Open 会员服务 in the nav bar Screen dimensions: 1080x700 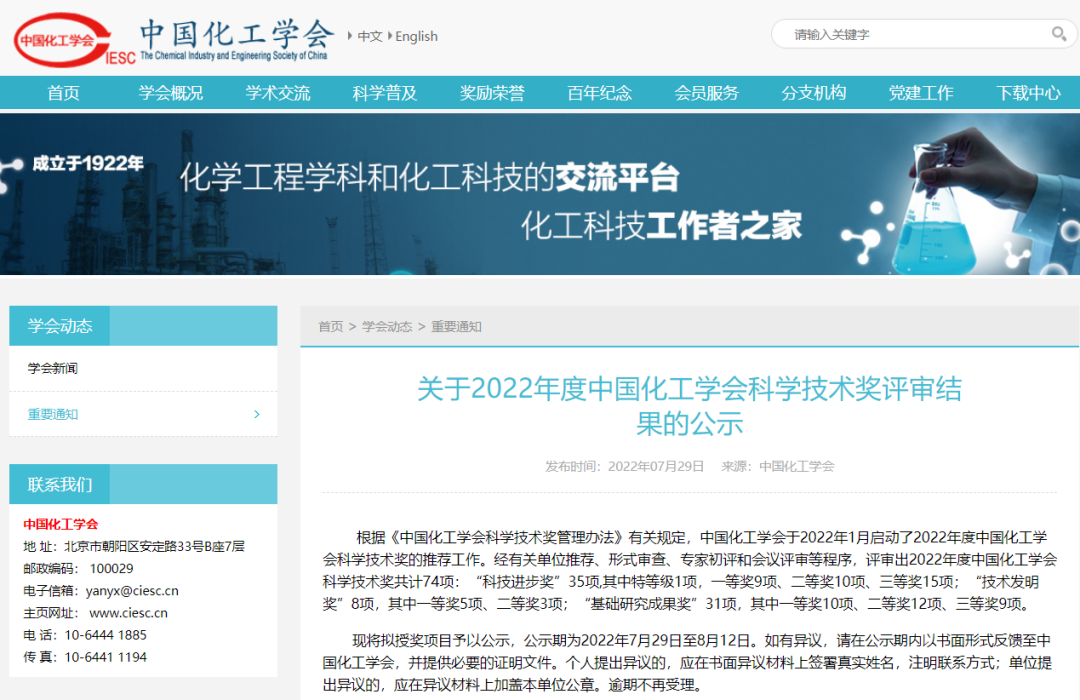pos(706,93)
